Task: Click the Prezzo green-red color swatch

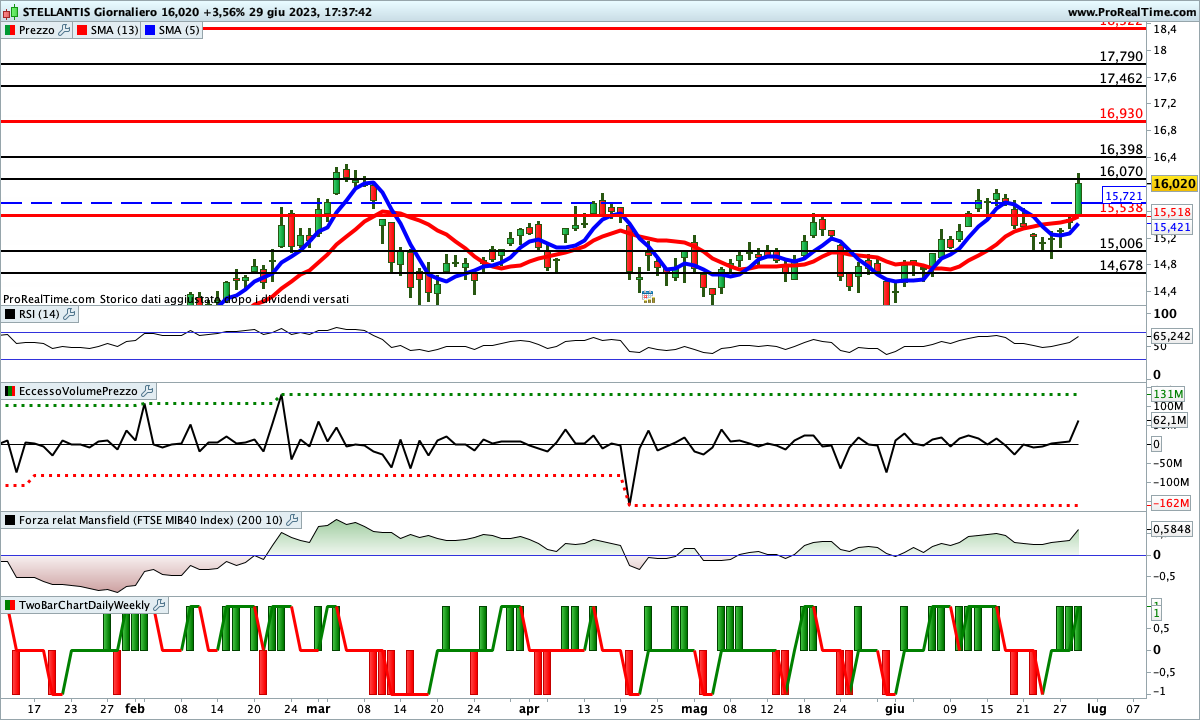Action: coord(10,30)
